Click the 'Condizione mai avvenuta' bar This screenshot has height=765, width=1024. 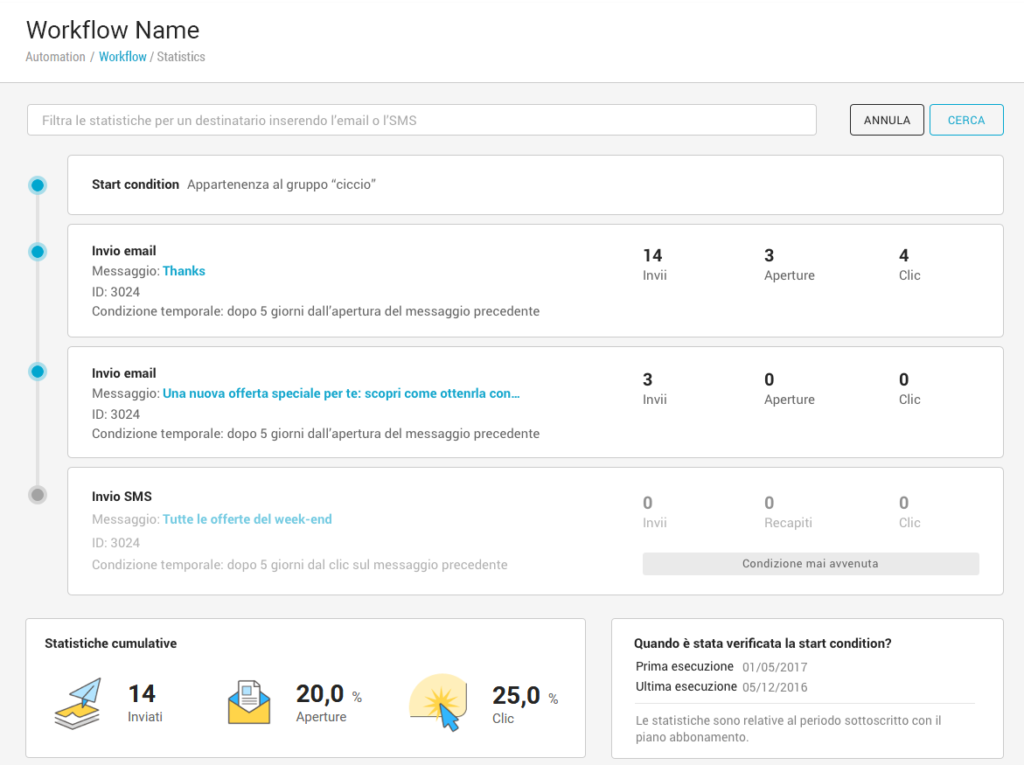pyautogui.click(x=810, y=564)
